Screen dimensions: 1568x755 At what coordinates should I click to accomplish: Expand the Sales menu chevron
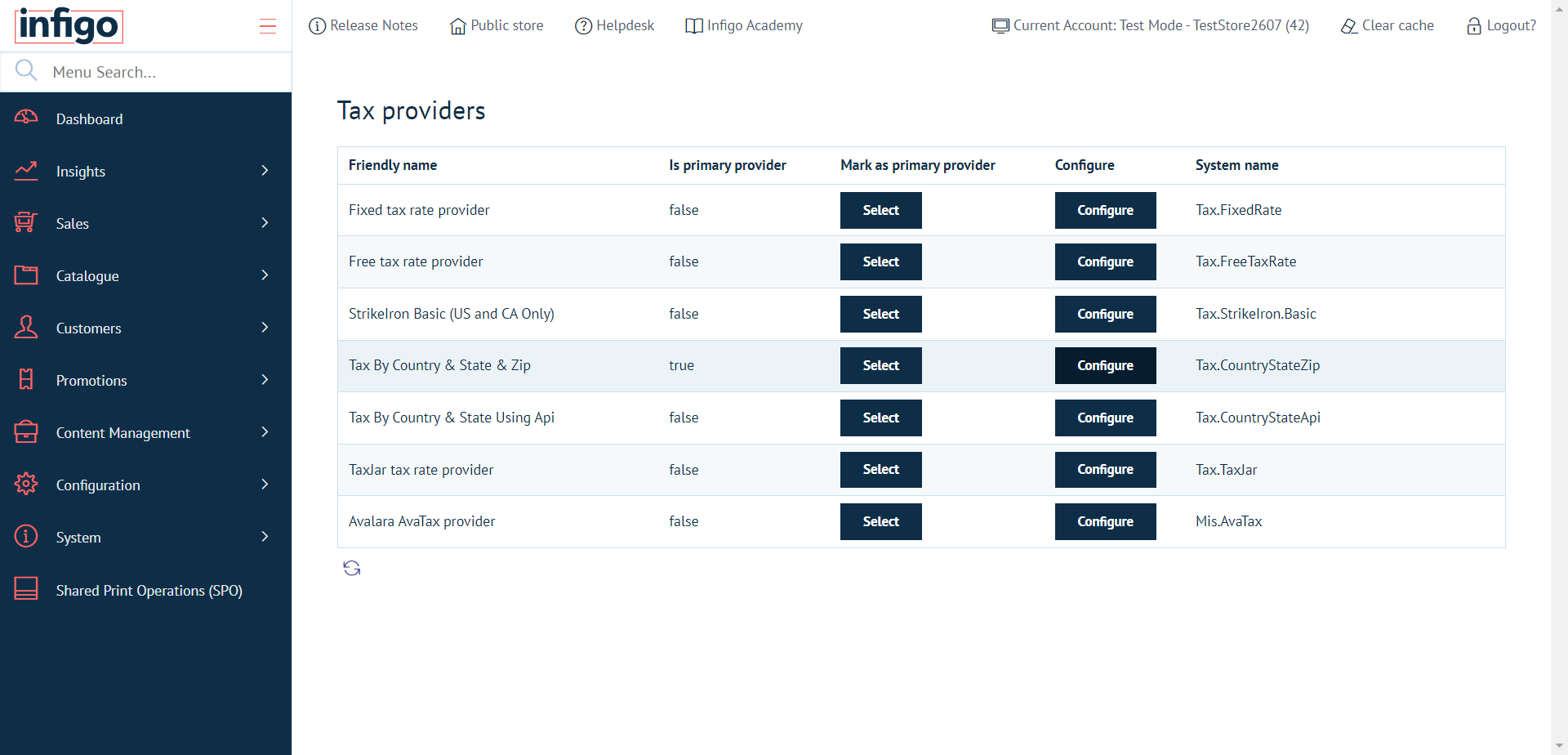tap(265, 223)
